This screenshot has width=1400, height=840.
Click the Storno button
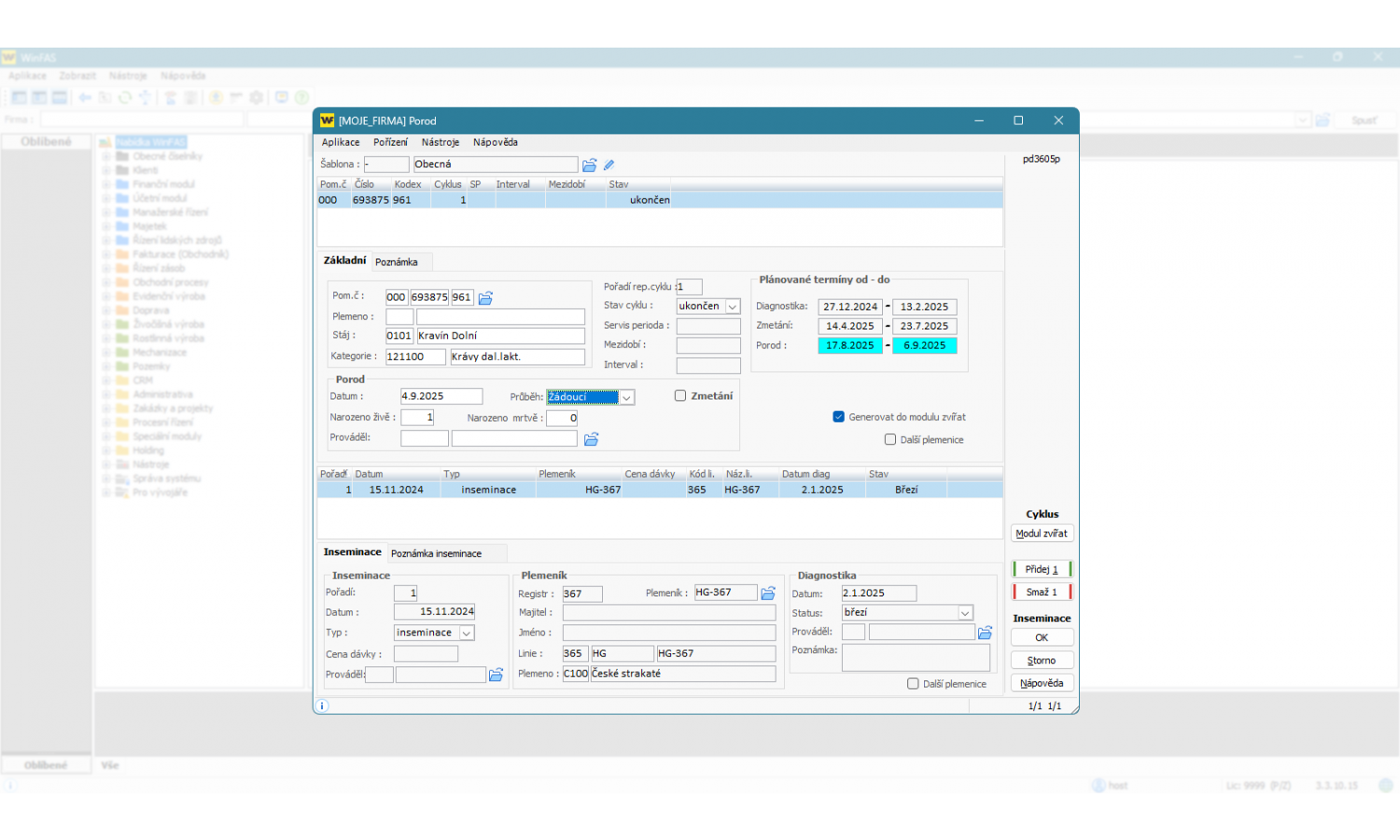[x=1042, y=661]
